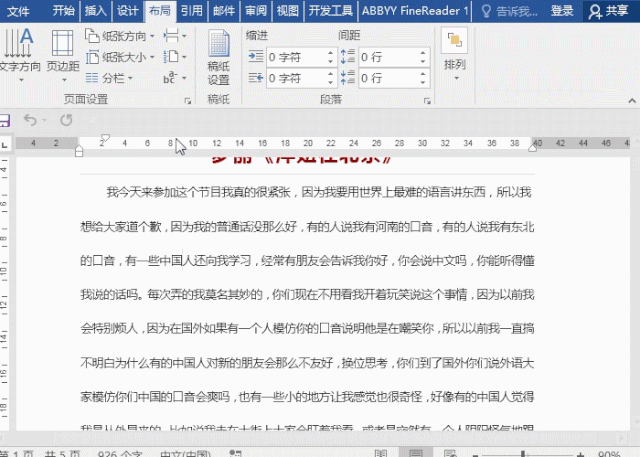Open the line numbers dropdown icon
Image resolution: width=640 pixels, height=457 pixels.
tap(175, 57)
